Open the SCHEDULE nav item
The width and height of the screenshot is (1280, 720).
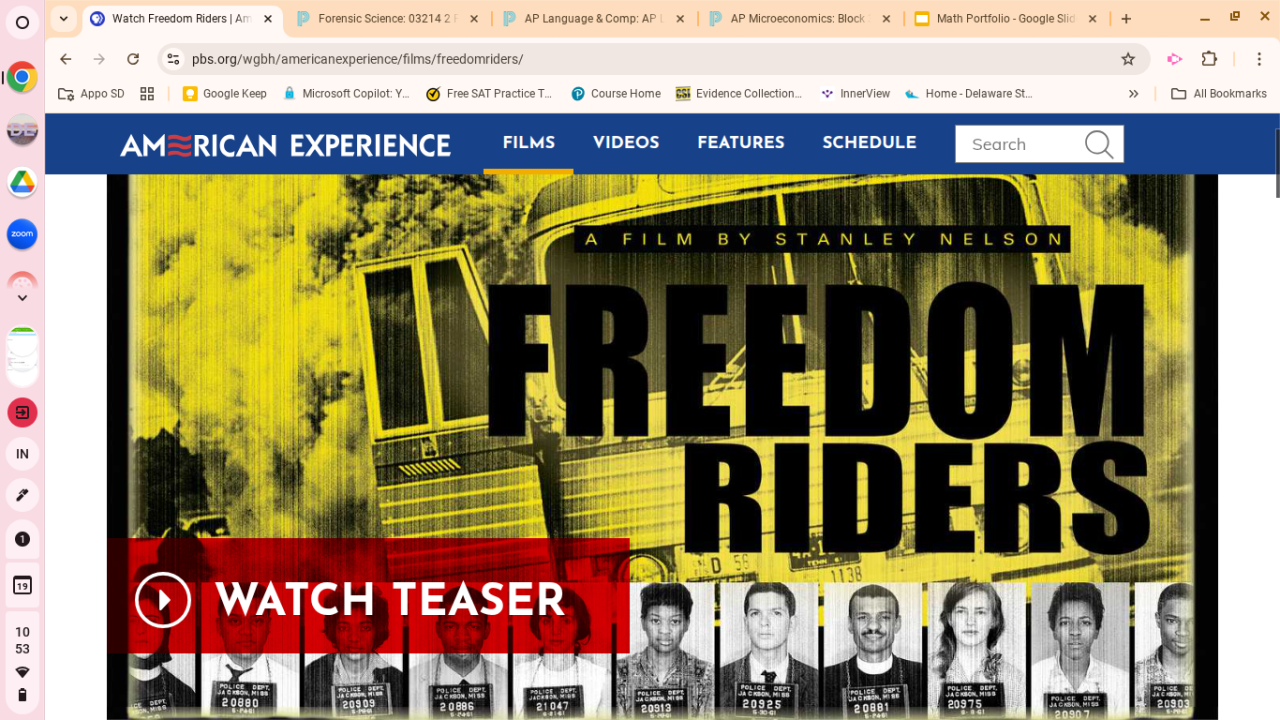pos(869,143)
